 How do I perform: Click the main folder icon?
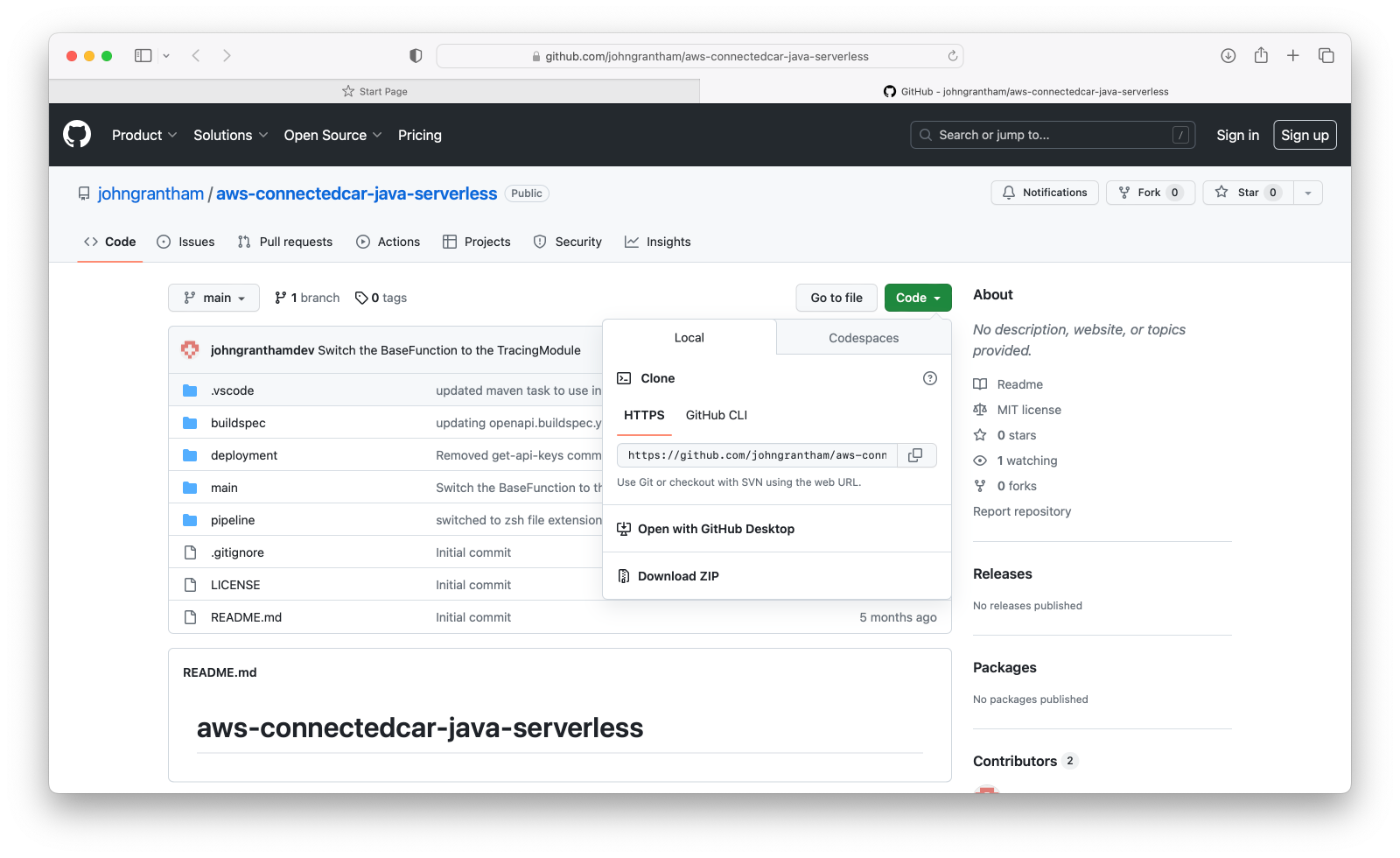pyautogui.click(x=190, y=488)
